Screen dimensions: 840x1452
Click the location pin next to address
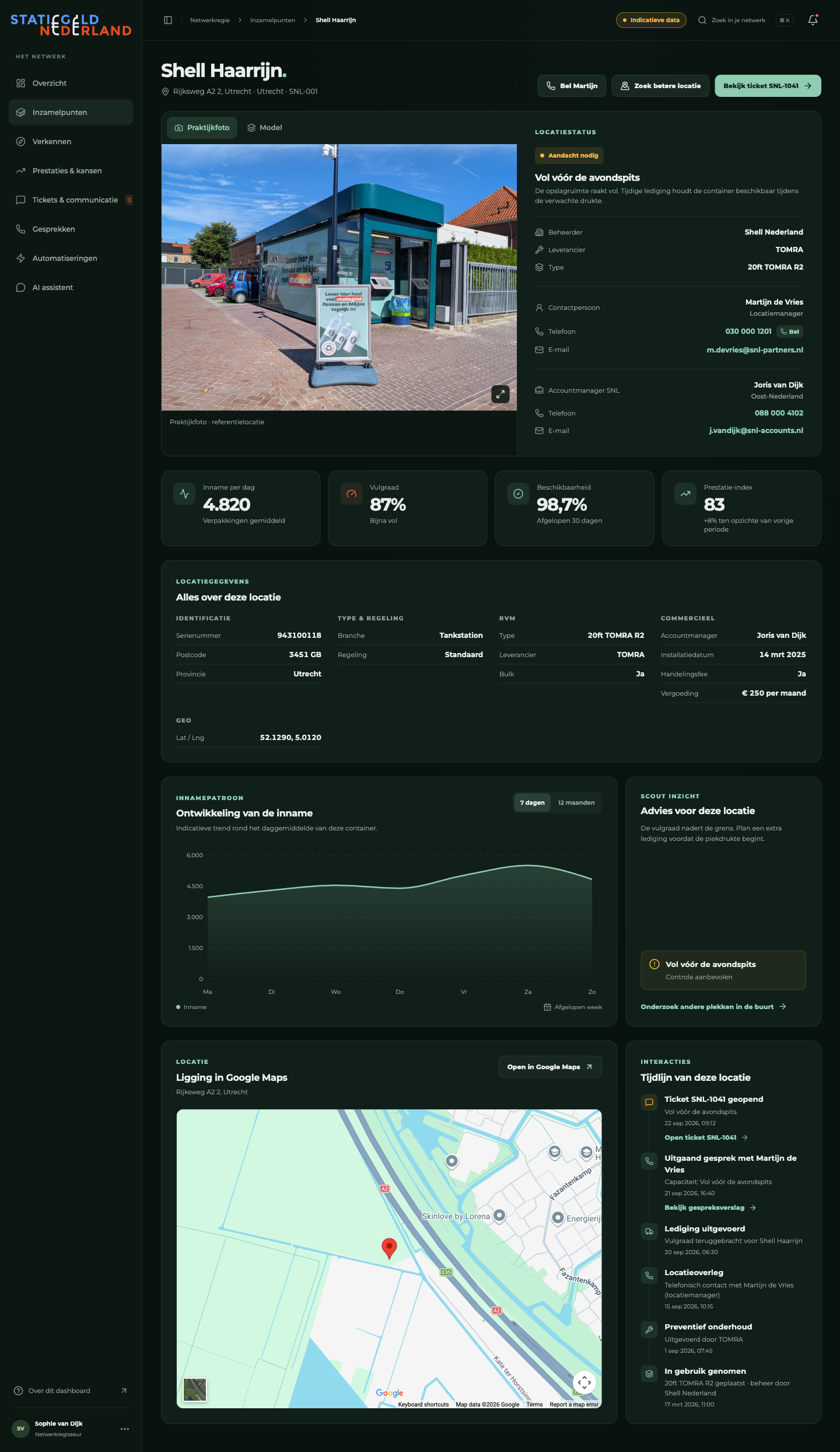(165, 92)
